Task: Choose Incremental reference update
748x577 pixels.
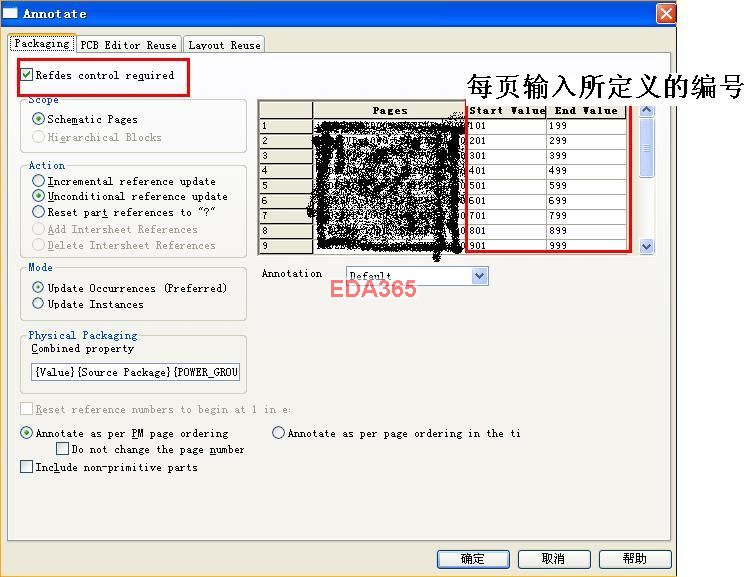Action: pyautogui.click(x=38, y=181)
